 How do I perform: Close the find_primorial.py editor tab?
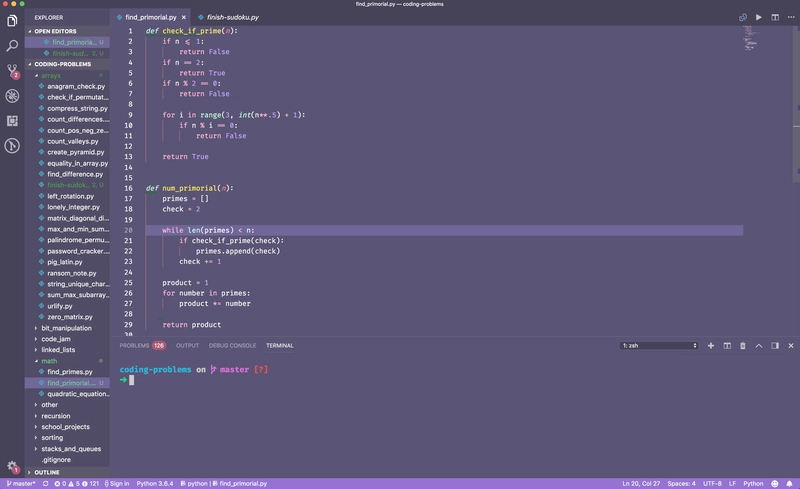point(184,17)
